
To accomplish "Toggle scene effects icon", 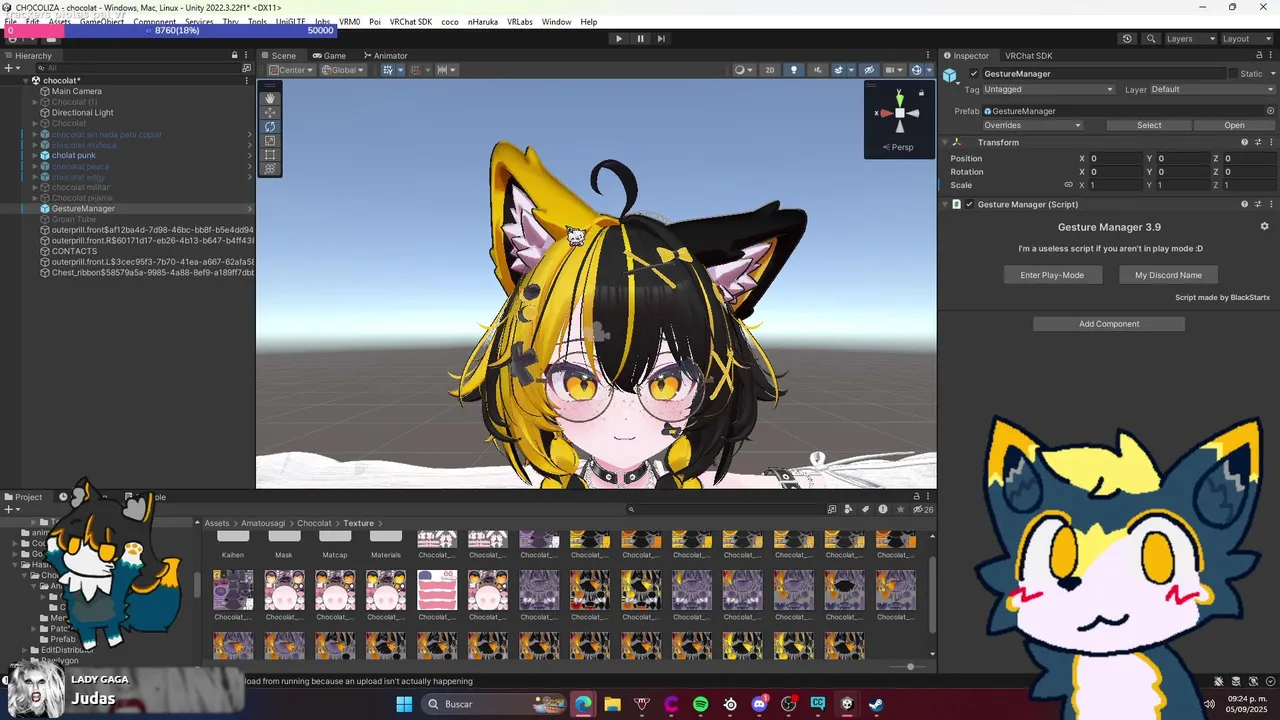I will tap(840, 70).
